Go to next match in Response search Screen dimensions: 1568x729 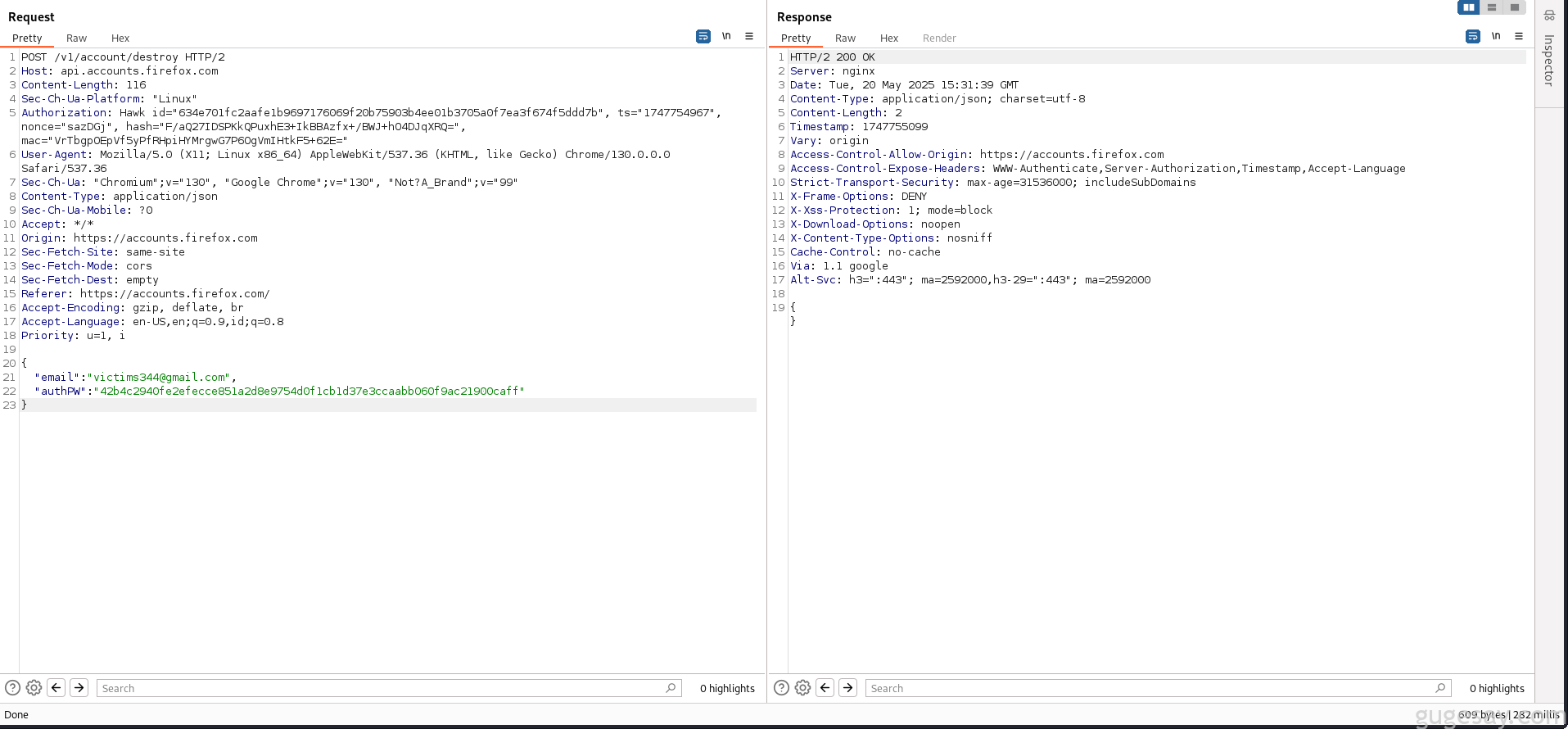[848, 688]
